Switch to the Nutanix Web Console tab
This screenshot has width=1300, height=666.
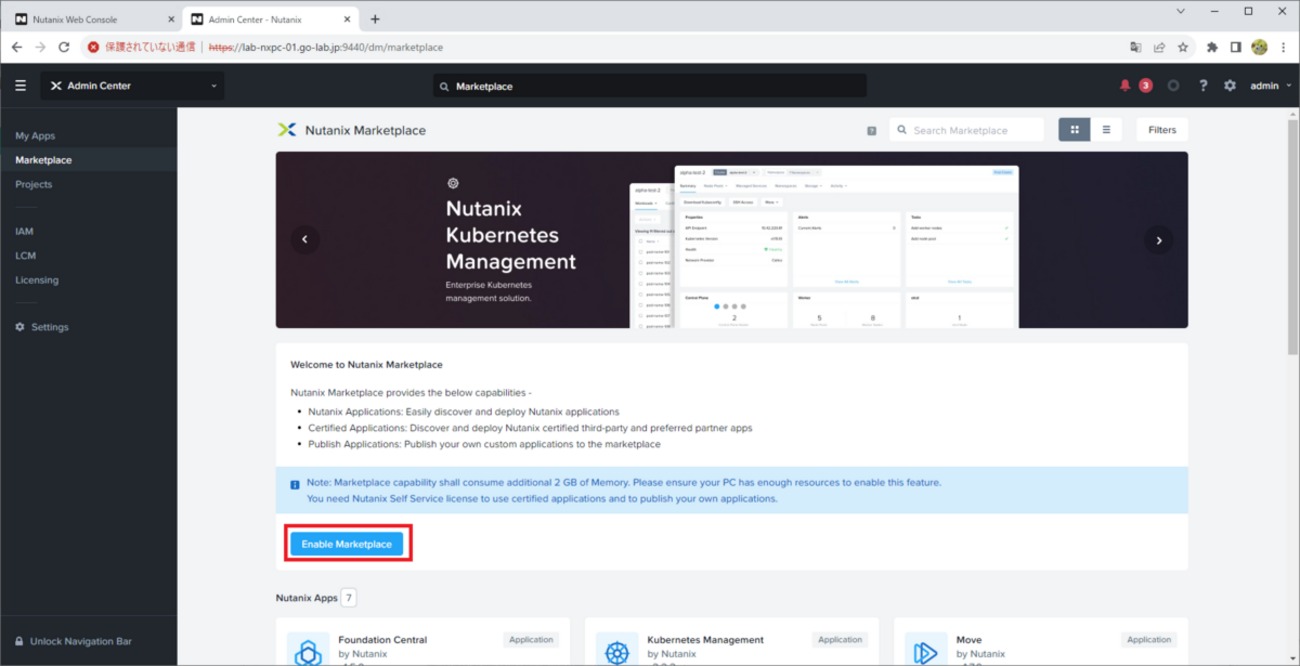(93, 19)
